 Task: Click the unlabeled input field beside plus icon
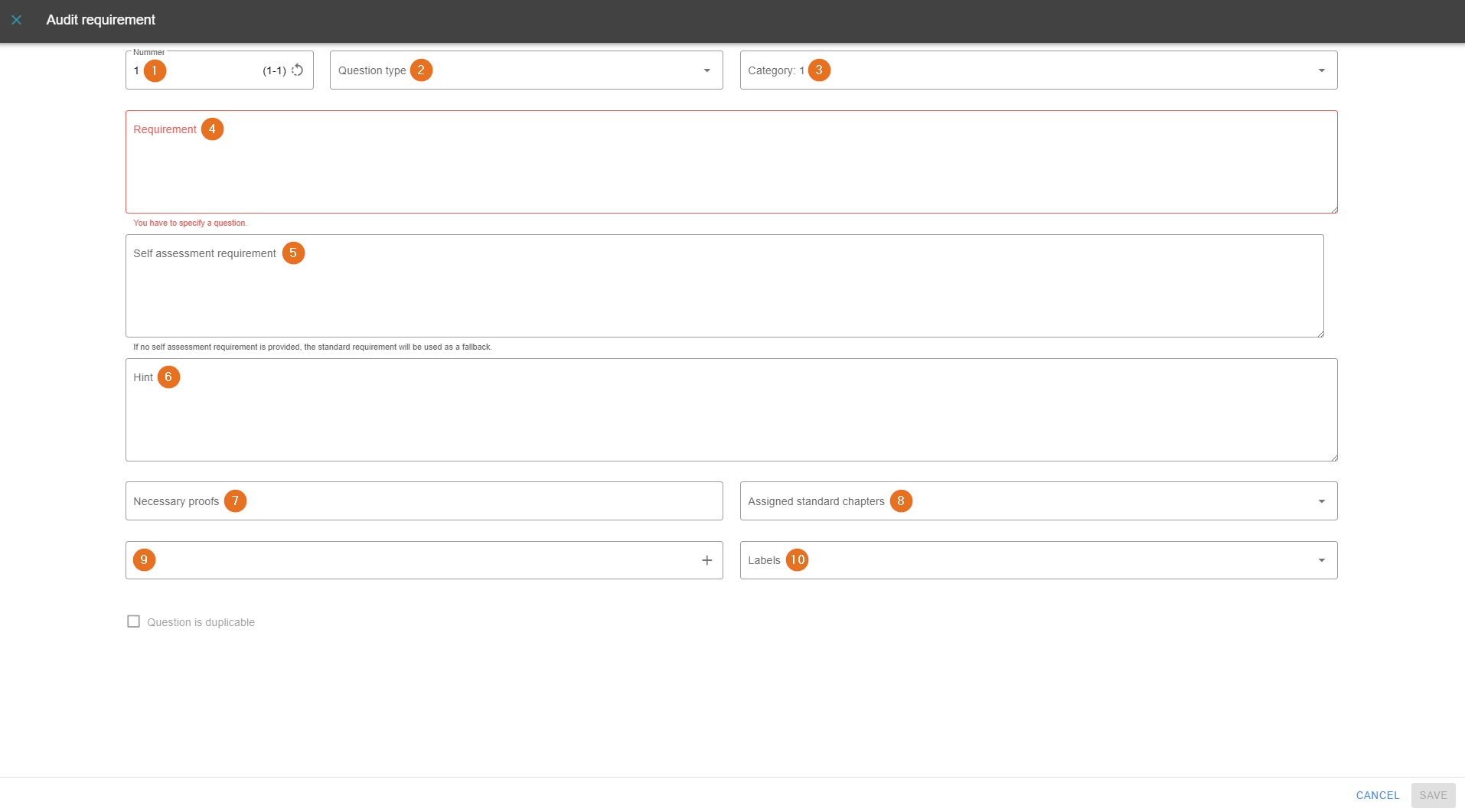pos(421,560)
